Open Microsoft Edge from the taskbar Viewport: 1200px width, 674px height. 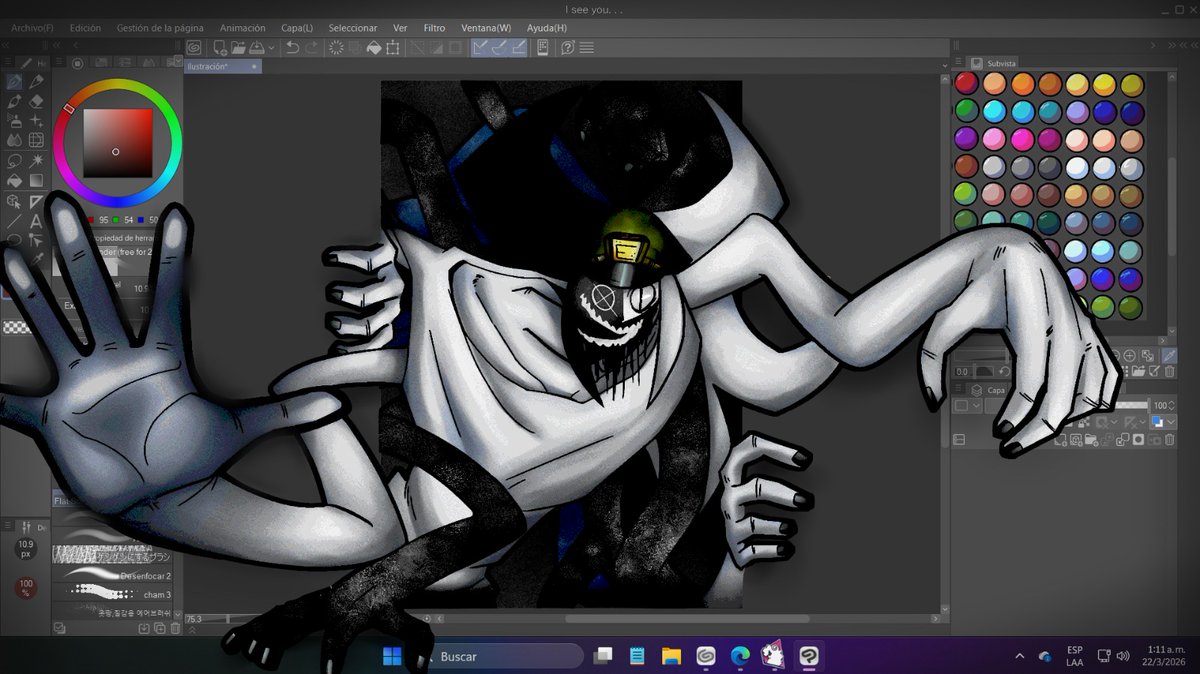(x=740, y=656)
